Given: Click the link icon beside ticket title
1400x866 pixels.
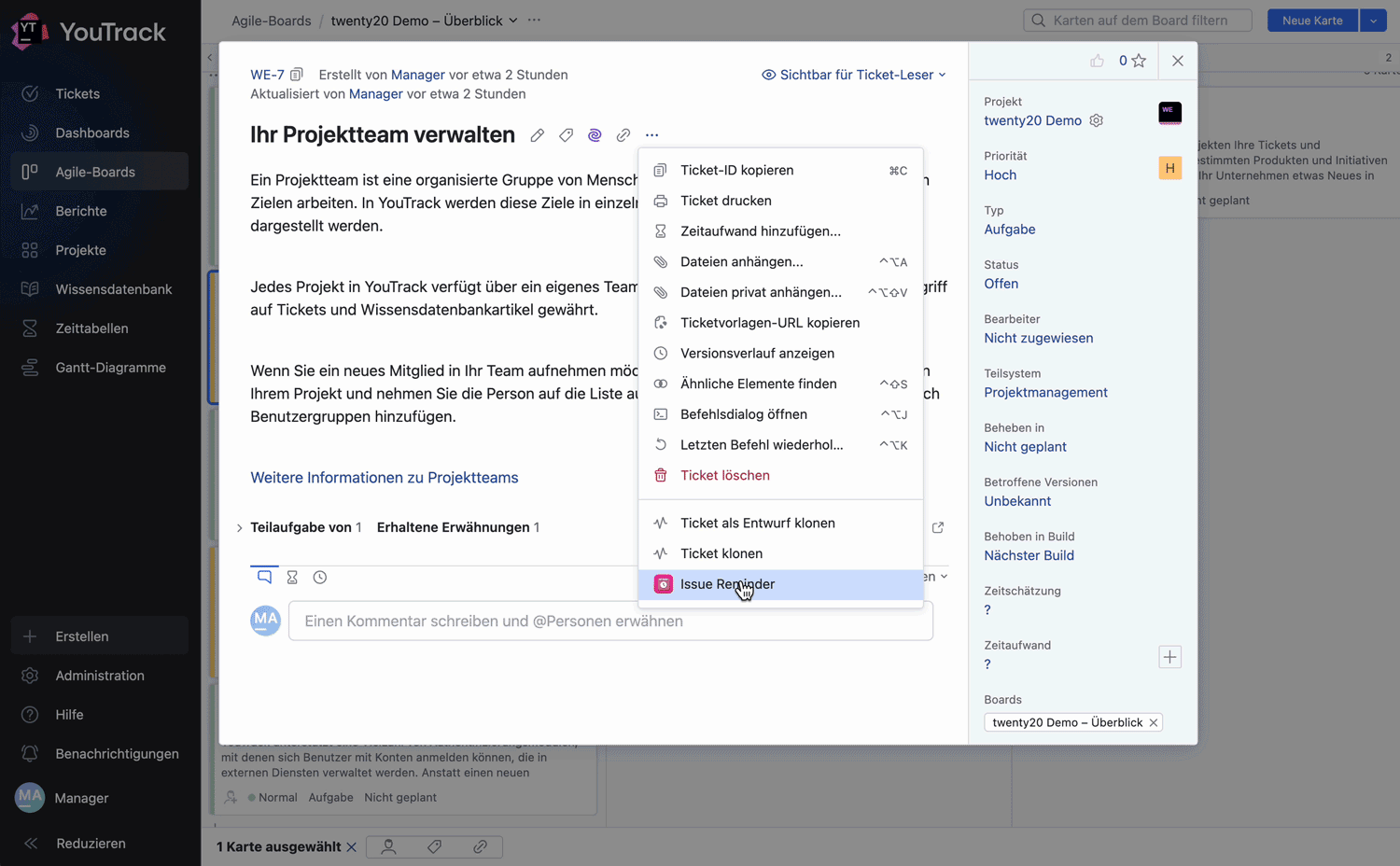Looking at the screenshot, I should pos(623,135).
